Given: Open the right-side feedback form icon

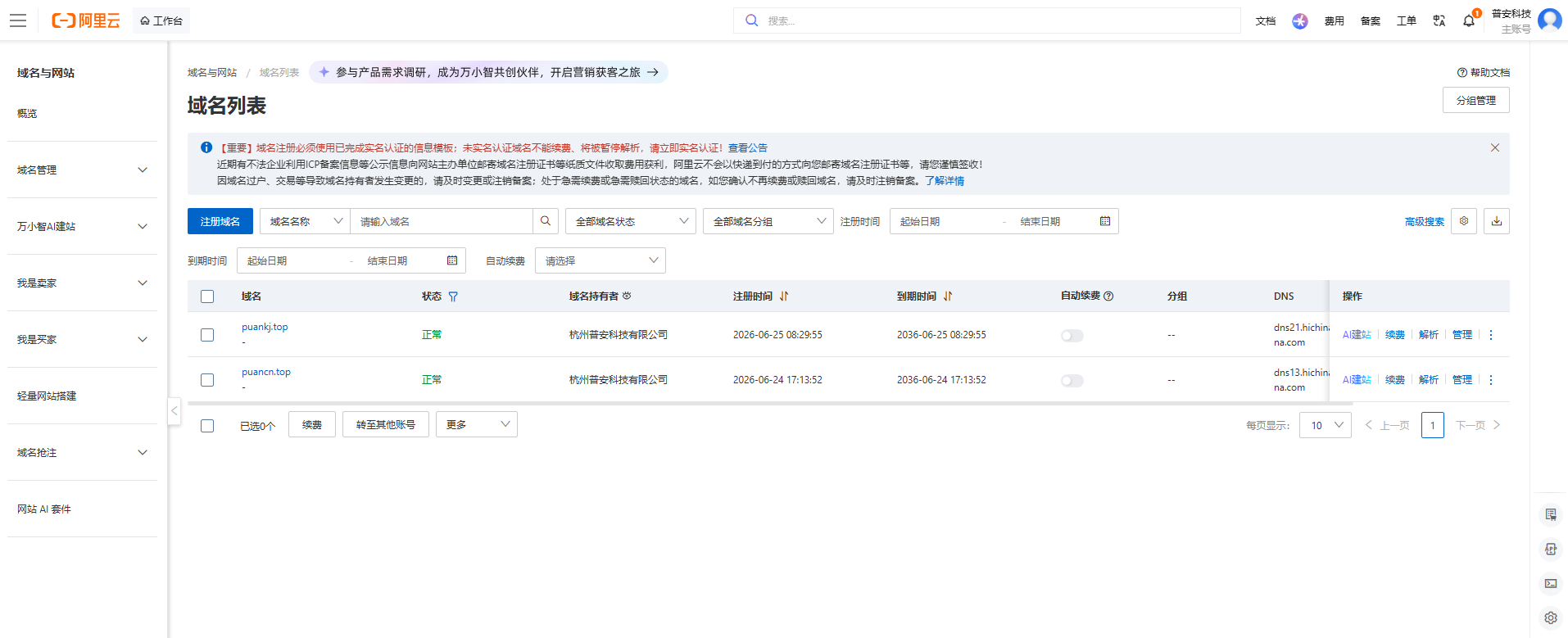Looking at the screenshot, I should pyautogui.click(x=1551, y=514).
